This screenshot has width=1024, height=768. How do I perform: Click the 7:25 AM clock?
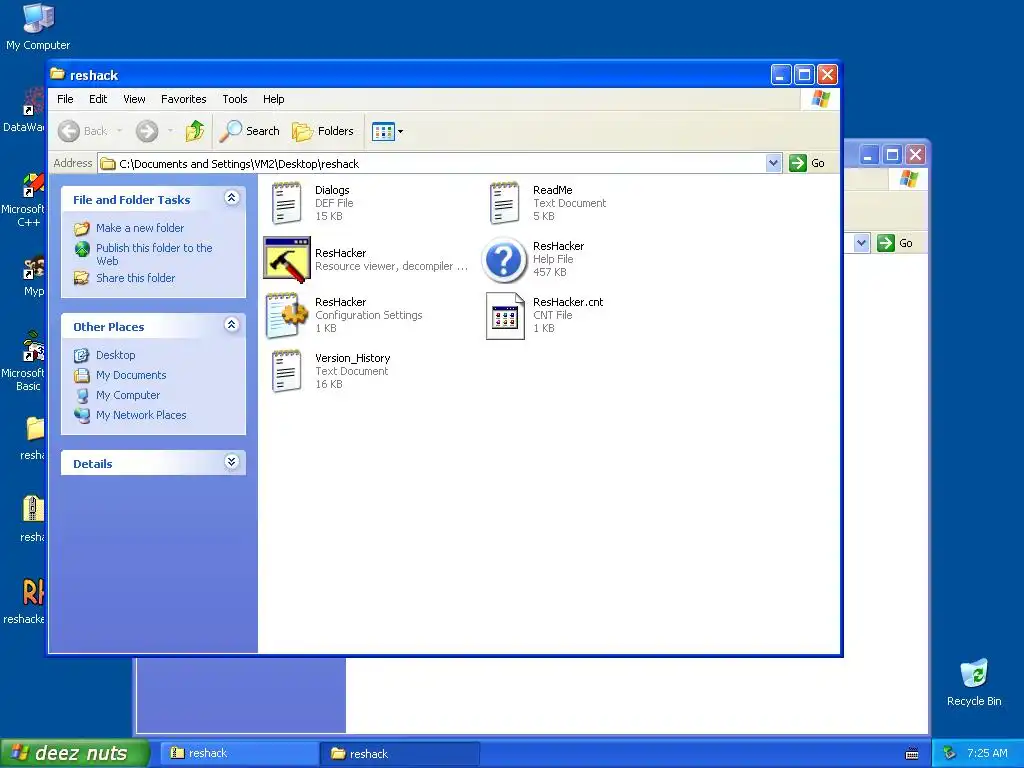point(987,754)
